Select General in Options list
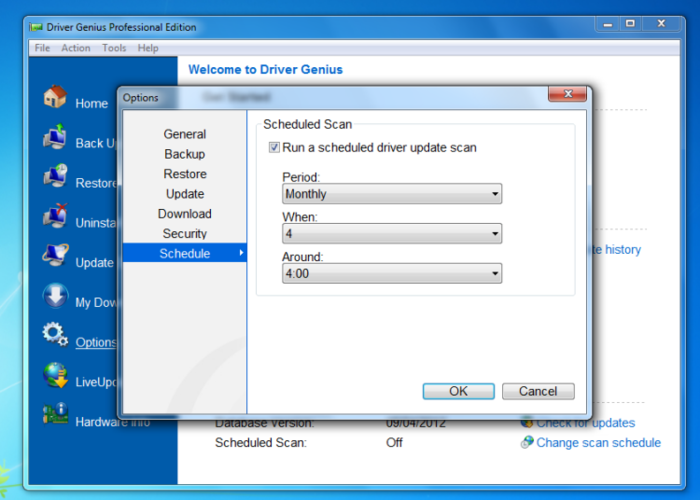Screen dimensions: 700x500 [185, 134]
